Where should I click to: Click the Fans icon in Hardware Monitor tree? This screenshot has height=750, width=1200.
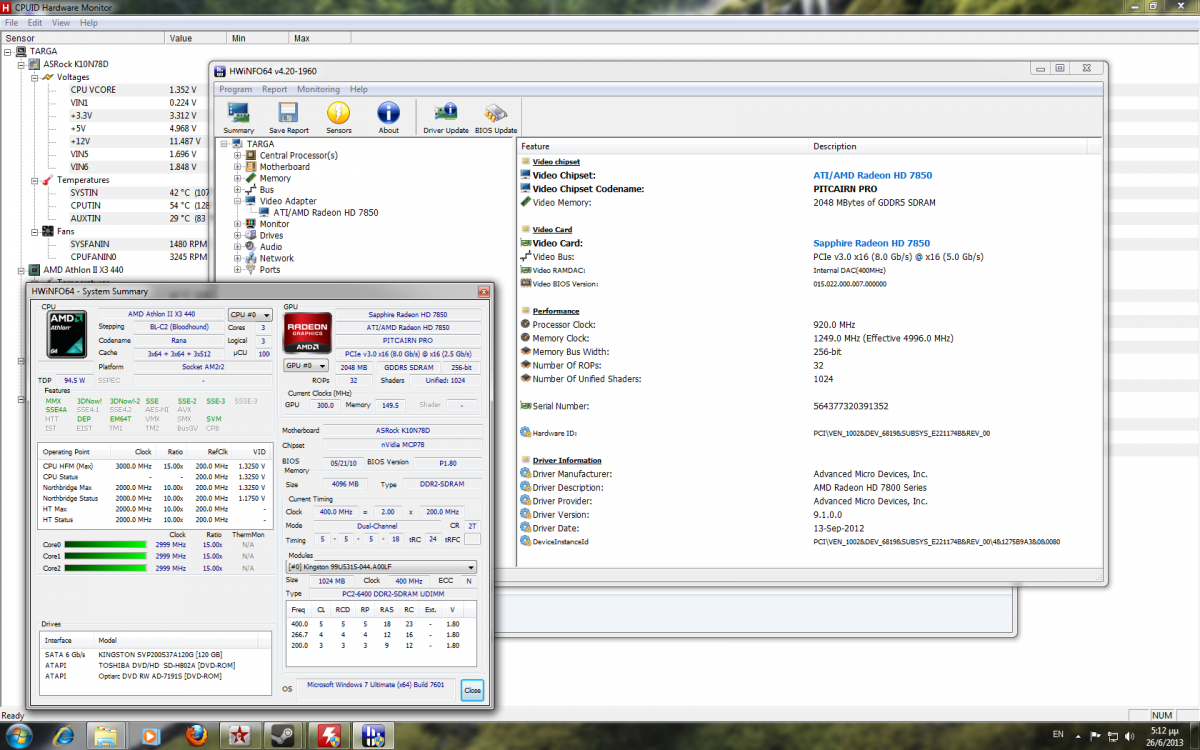48,231
